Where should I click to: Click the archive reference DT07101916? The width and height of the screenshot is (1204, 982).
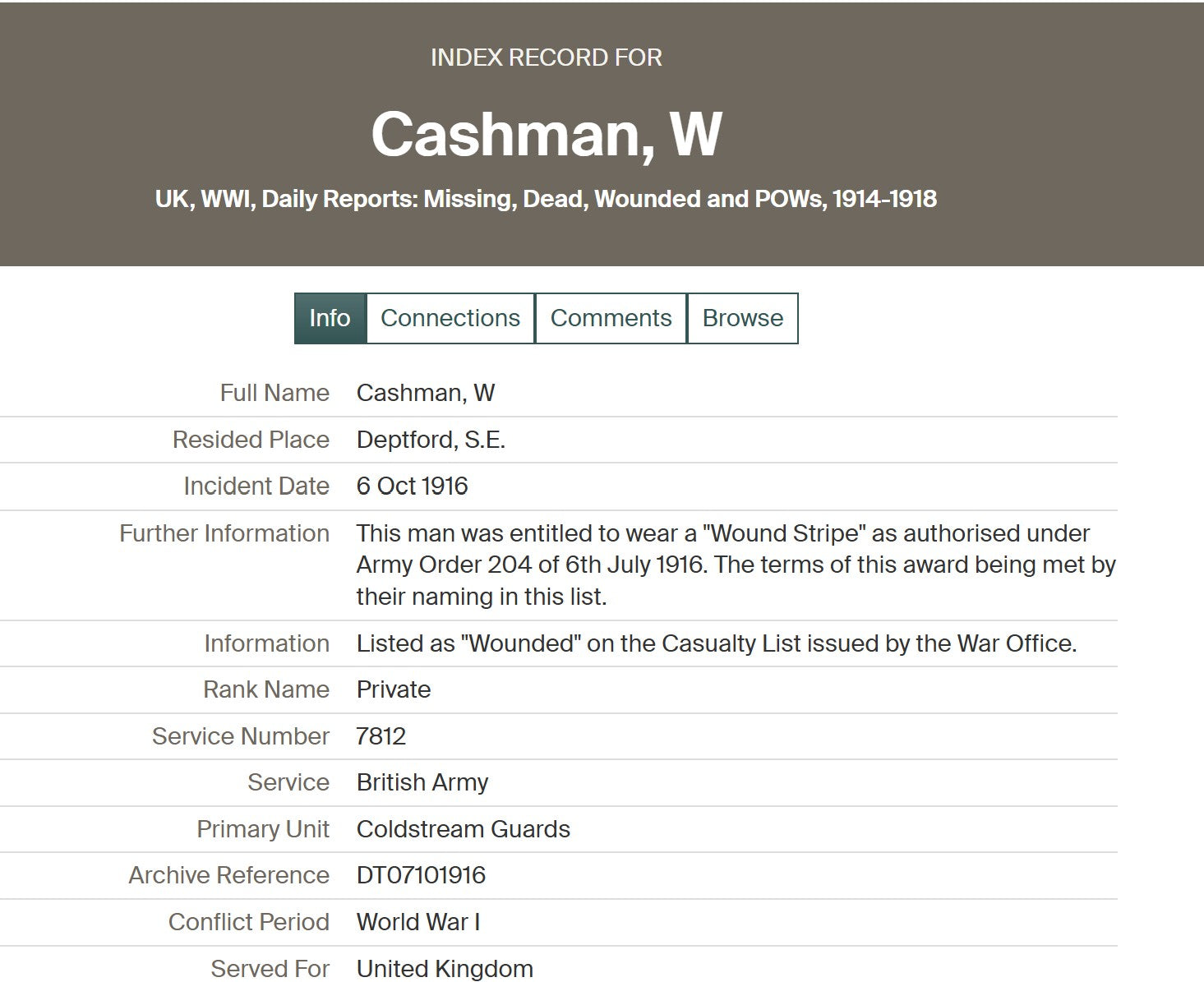(421, 875)
